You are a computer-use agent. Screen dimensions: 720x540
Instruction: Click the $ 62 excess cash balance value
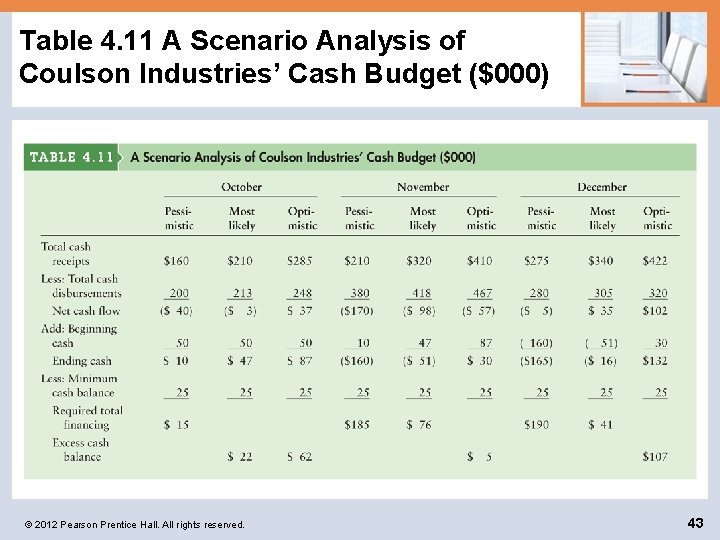(x=299, y=457)
